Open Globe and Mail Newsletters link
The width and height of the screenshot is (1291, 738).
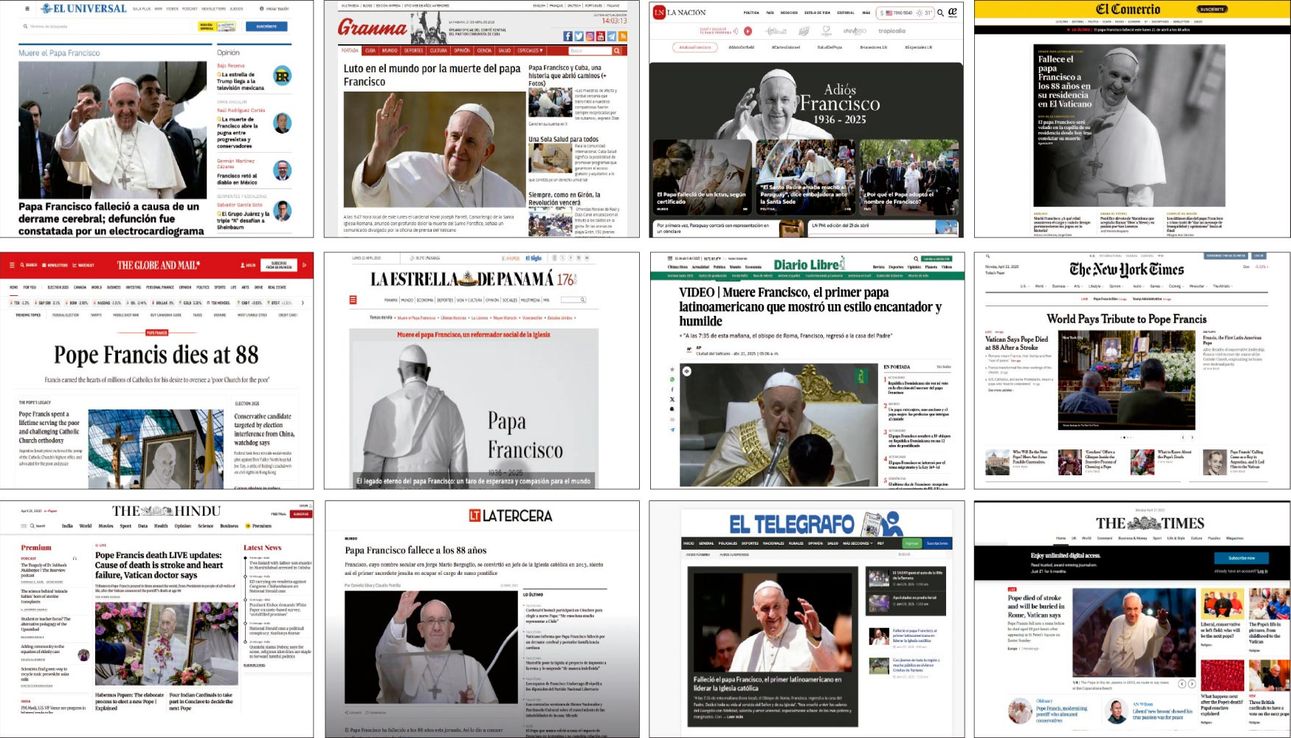pos(55,265)
